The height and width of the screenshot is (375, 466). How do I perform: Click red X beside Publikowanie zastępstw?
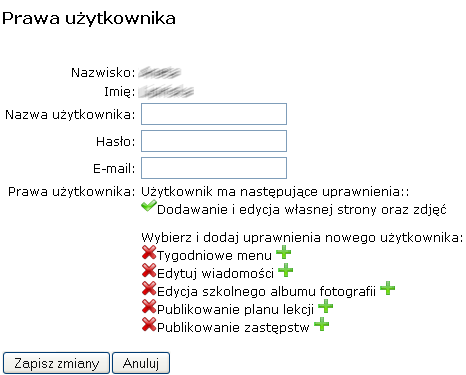click(x=149, y=324)
